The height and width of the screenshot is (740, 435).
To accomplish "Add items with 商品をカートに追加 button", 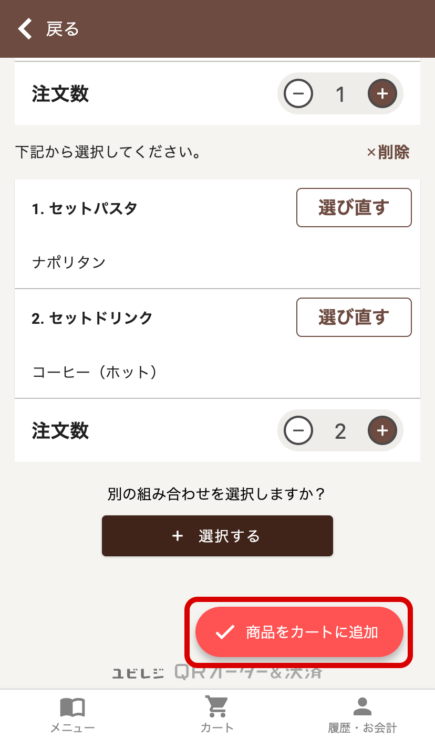I will [x=299, y=632].
